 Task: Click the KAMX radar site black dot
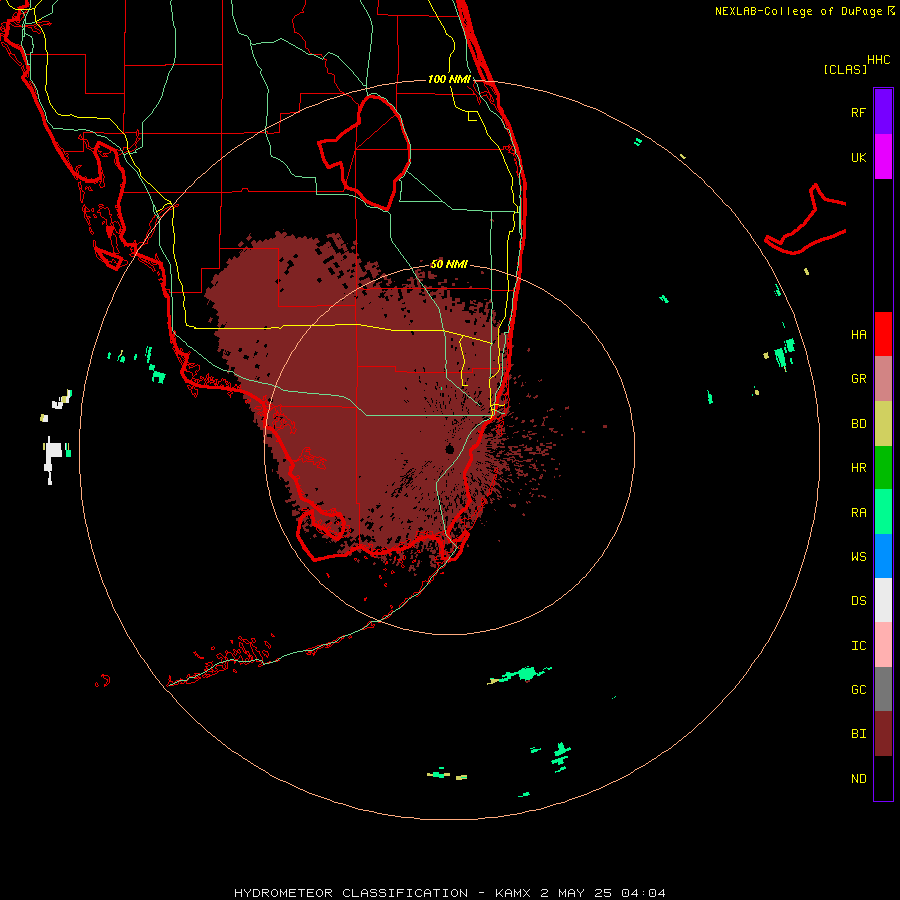tap(450, 449)
